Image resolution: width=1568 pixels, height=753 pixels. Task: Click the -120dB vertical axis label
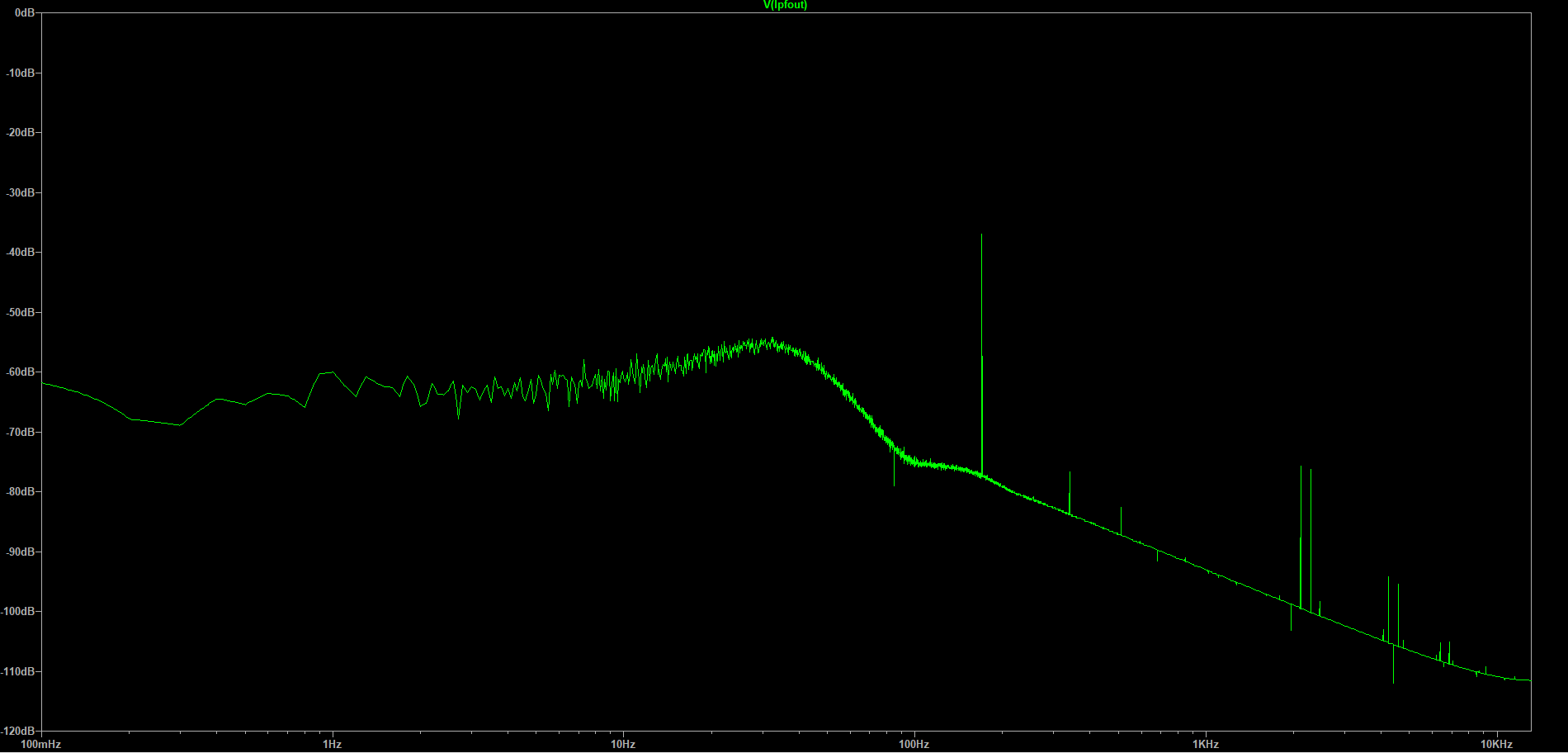[x=18, y=731]
